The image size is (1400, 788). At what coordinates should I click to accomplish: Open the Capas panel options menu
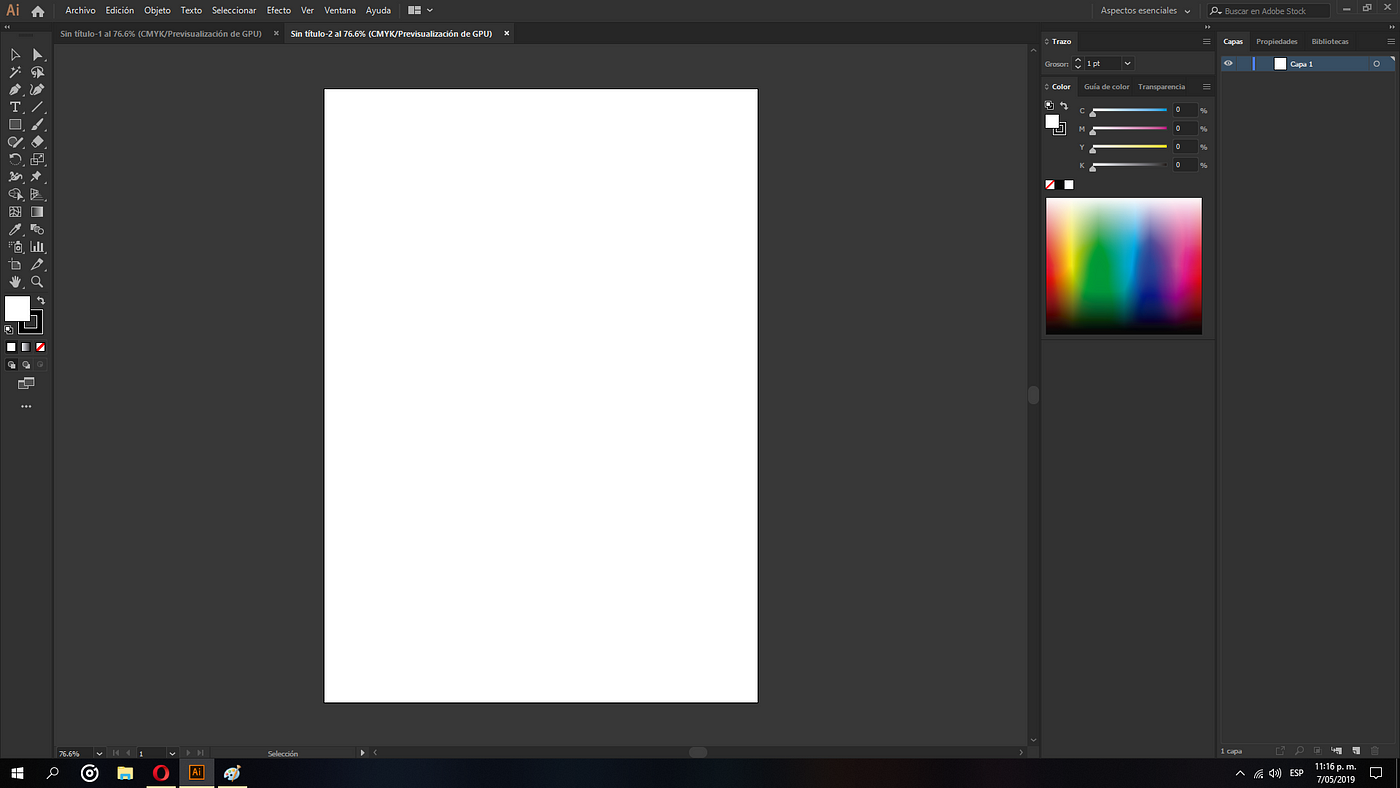coord(1391,42)
